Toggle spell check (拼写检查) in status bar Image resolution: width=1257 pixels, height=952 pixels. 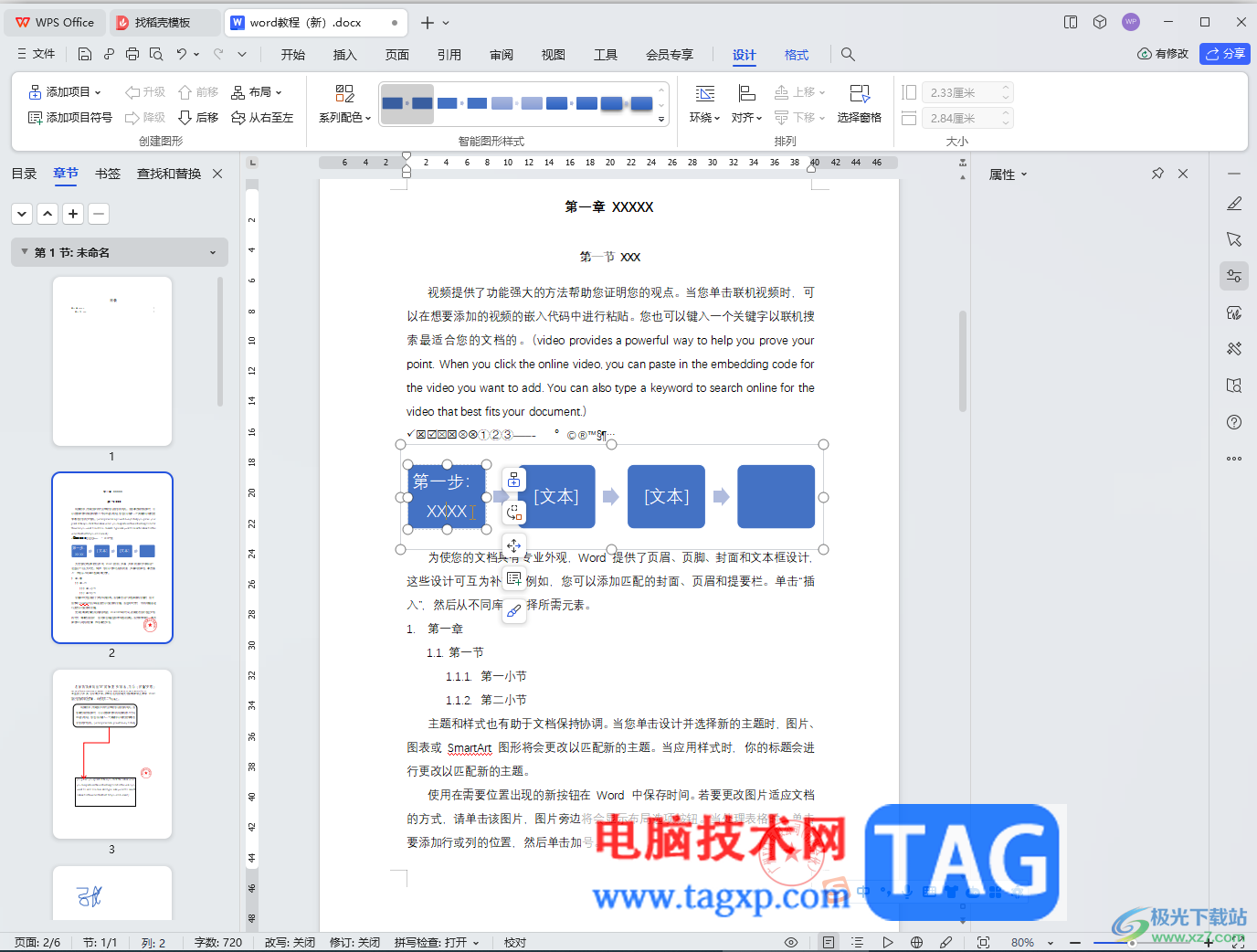[x=437, y=942]
